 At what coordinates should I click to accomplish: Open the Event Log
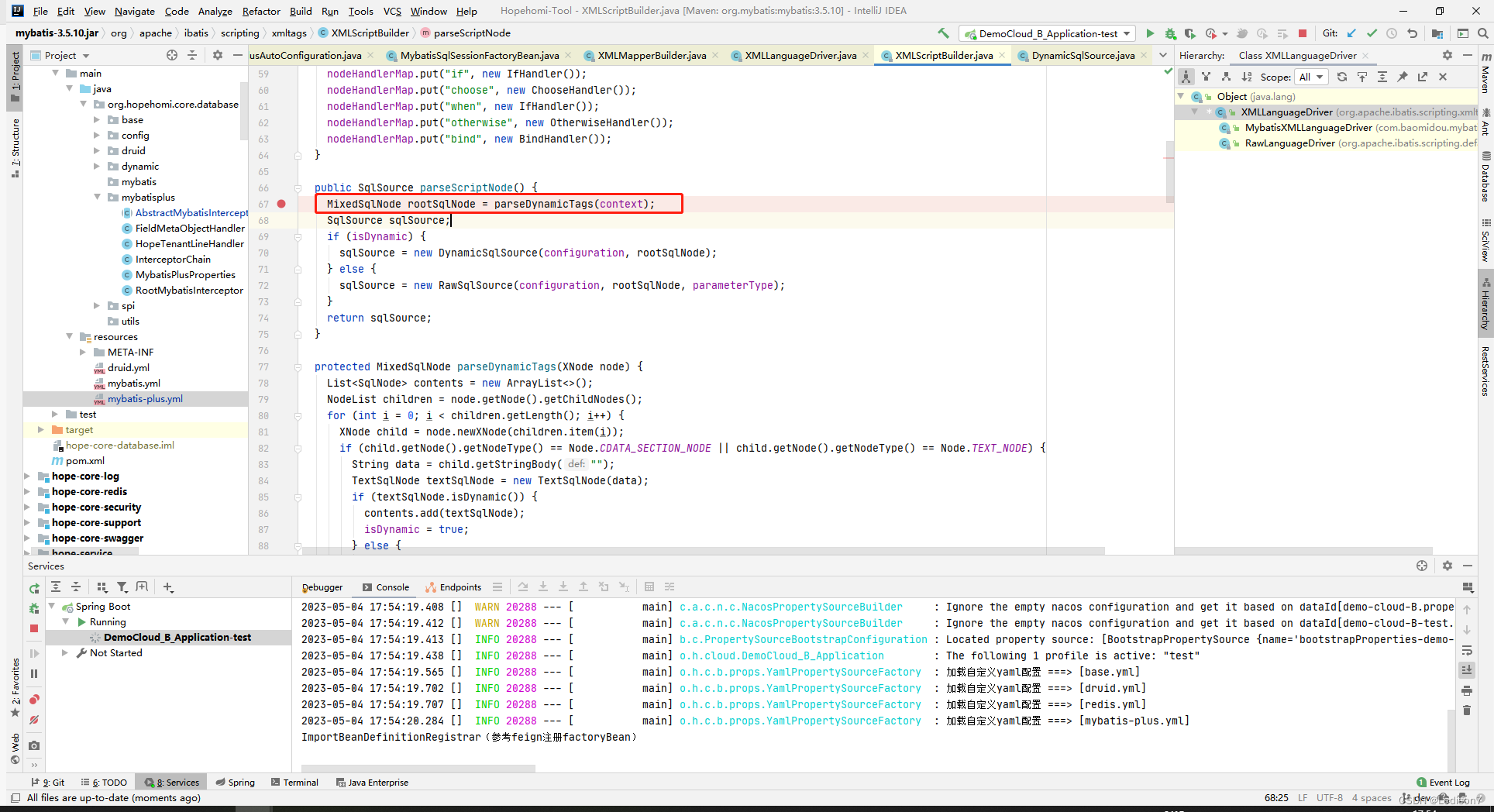point(1443,783)
